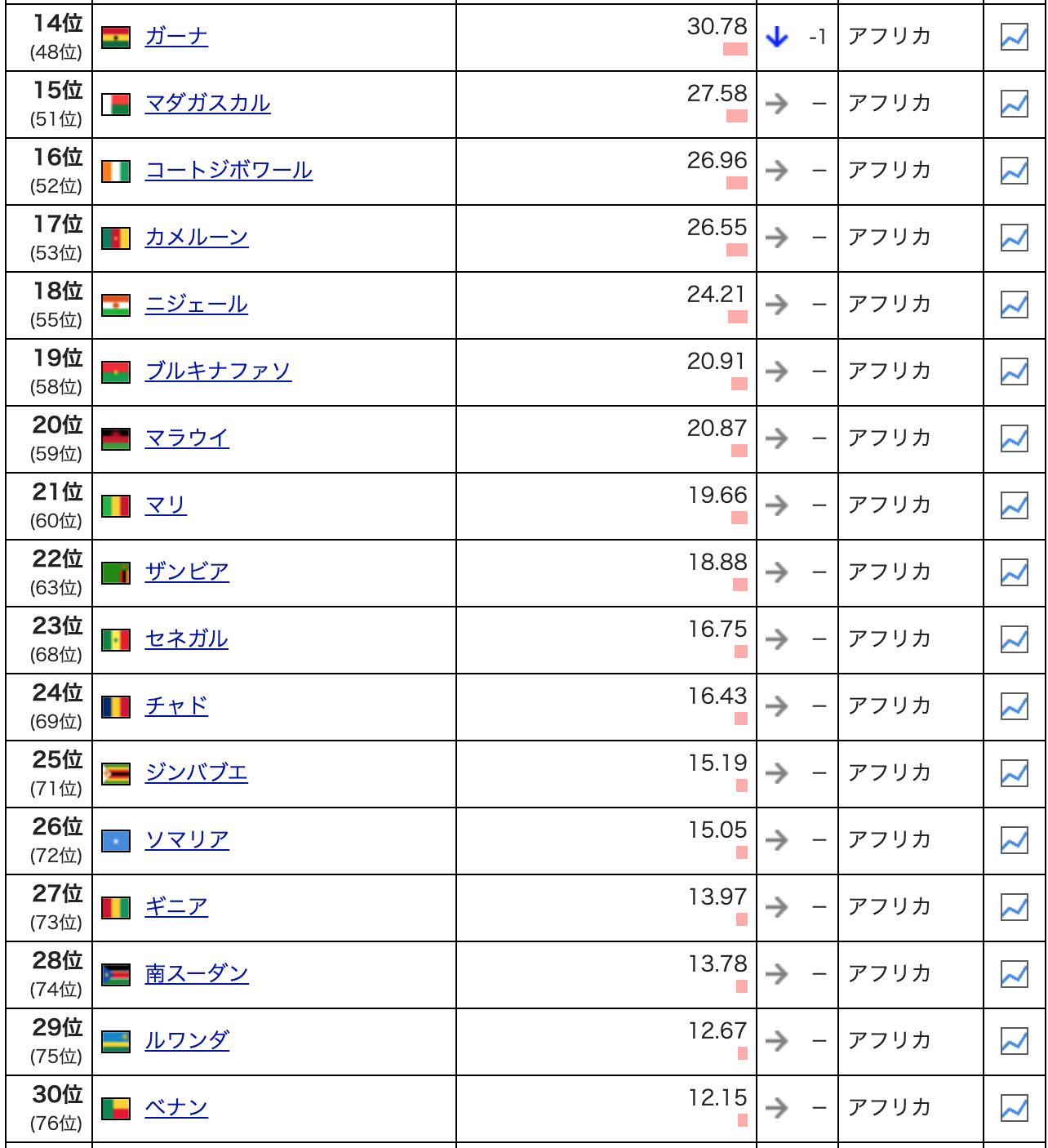Open the trend chart icon for Mali

[x=1014, y=506]
